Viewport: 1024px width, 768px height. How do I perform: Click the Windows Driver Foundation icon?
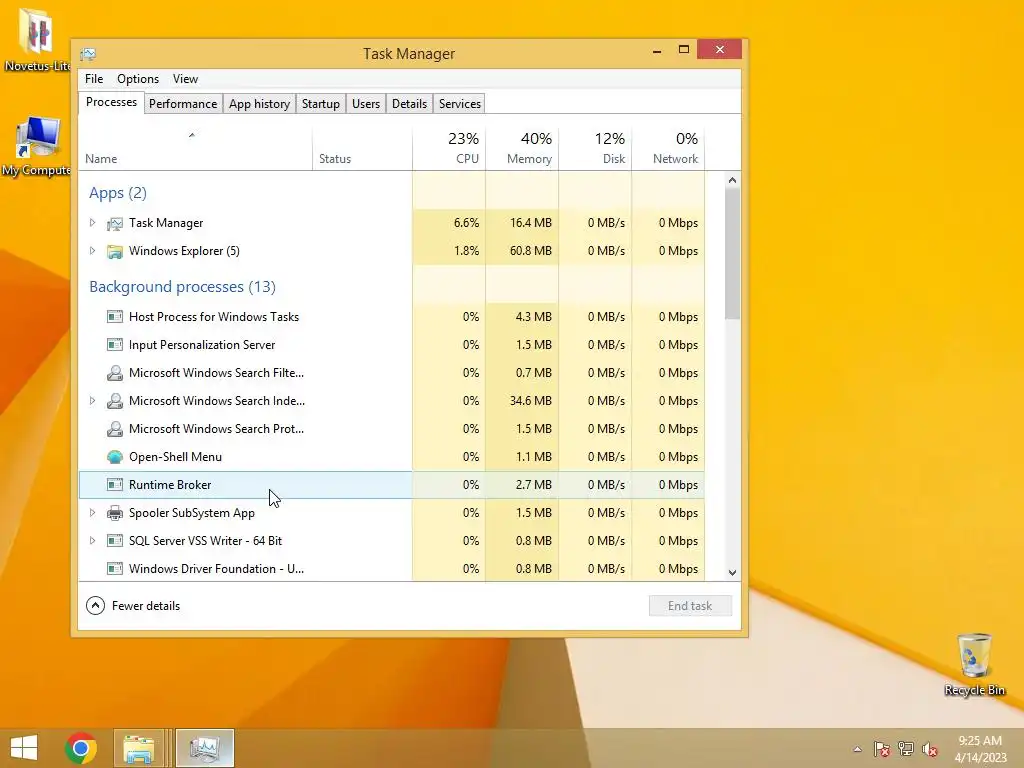point(115,569)
